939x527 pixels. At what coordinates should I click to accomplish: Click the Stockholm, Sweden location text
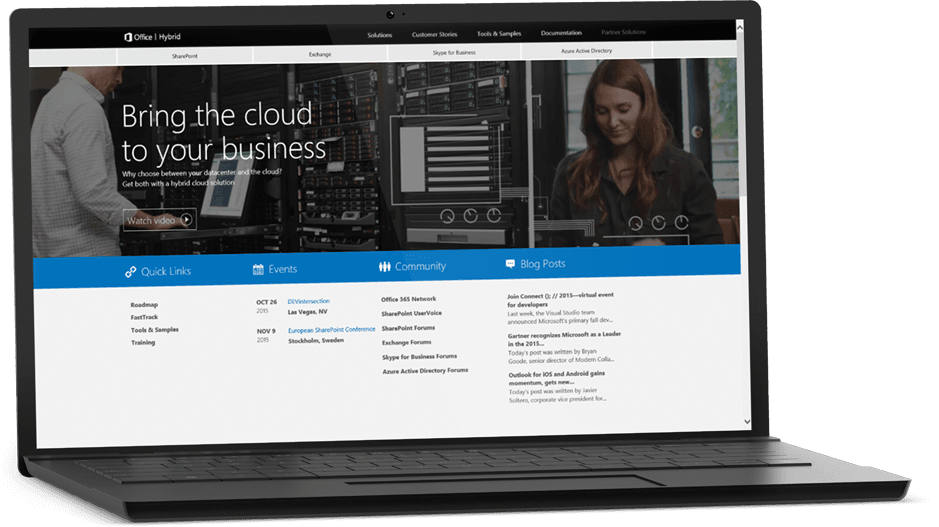pyautogui.click(x=316, y=341)
